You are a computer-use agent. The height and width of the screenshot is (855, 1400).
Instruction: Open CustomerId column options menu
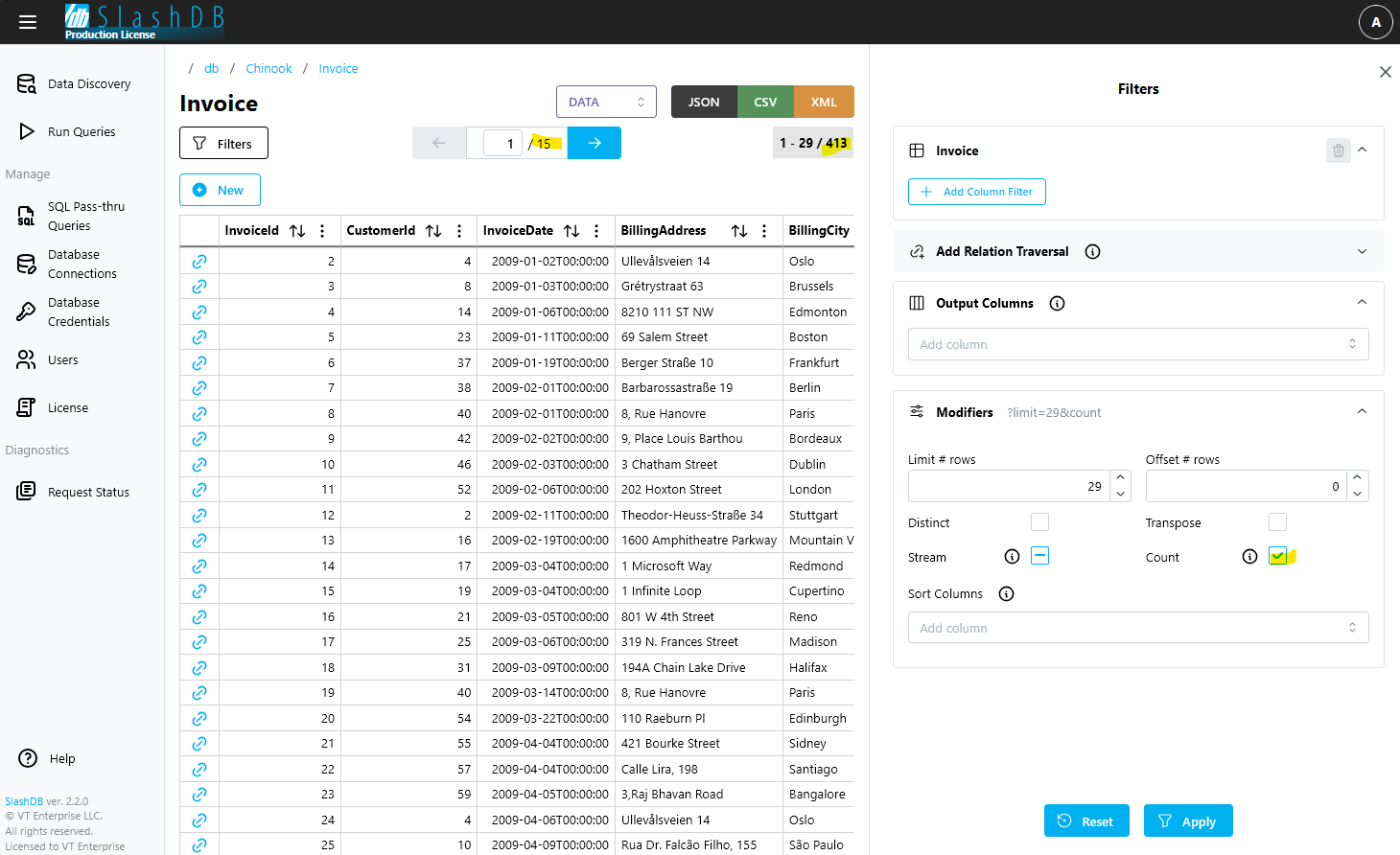coord(459,231)
